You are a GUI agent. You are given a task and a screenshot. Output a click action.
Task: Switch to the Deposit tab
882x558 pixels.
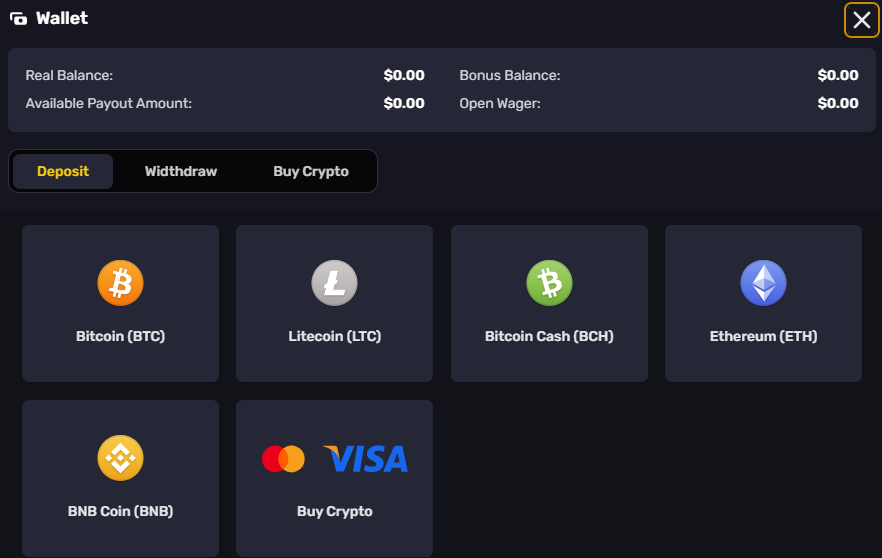63,171
